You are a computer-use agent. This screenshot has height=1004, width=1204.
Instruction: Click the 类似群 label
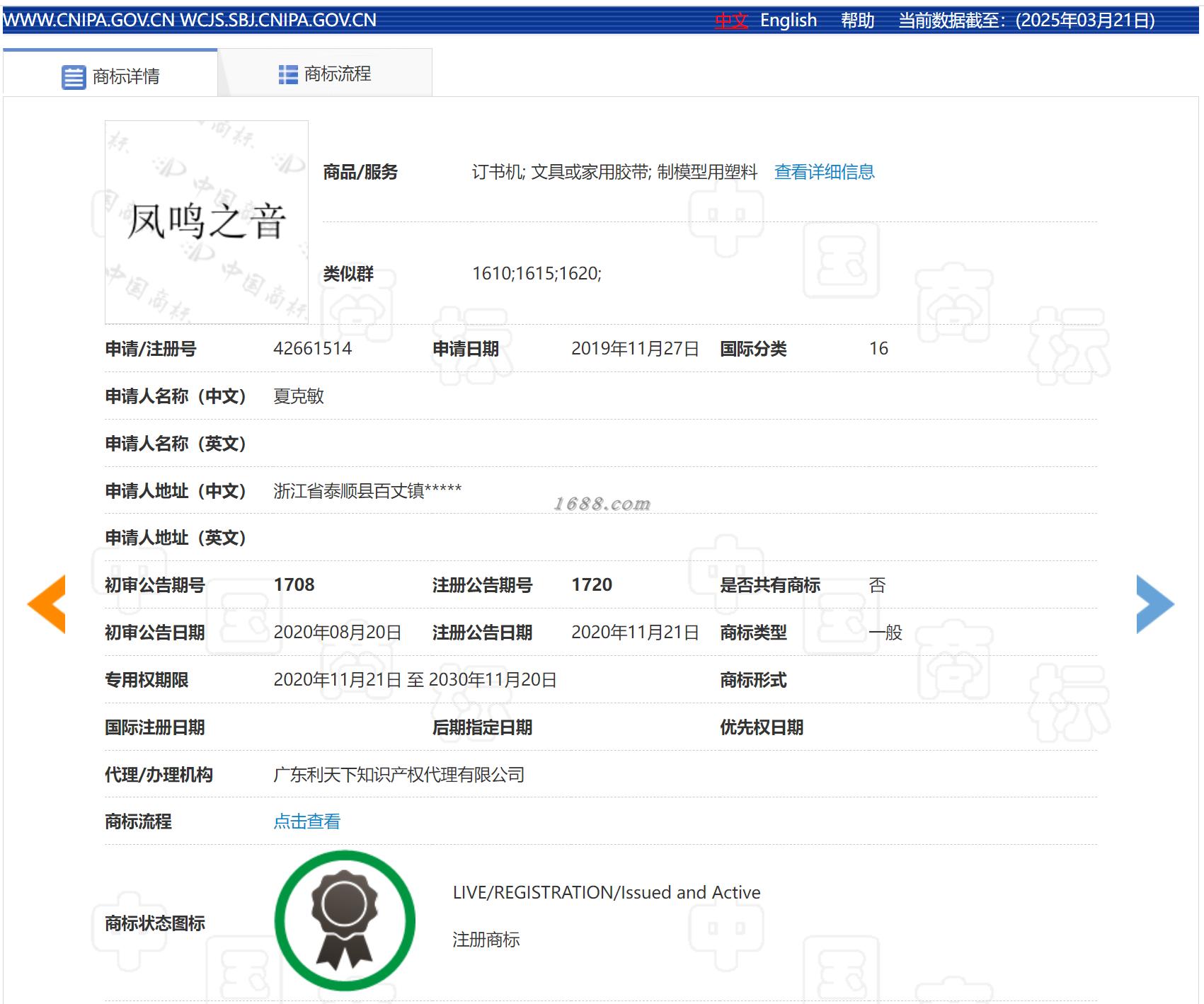(348, 274)
